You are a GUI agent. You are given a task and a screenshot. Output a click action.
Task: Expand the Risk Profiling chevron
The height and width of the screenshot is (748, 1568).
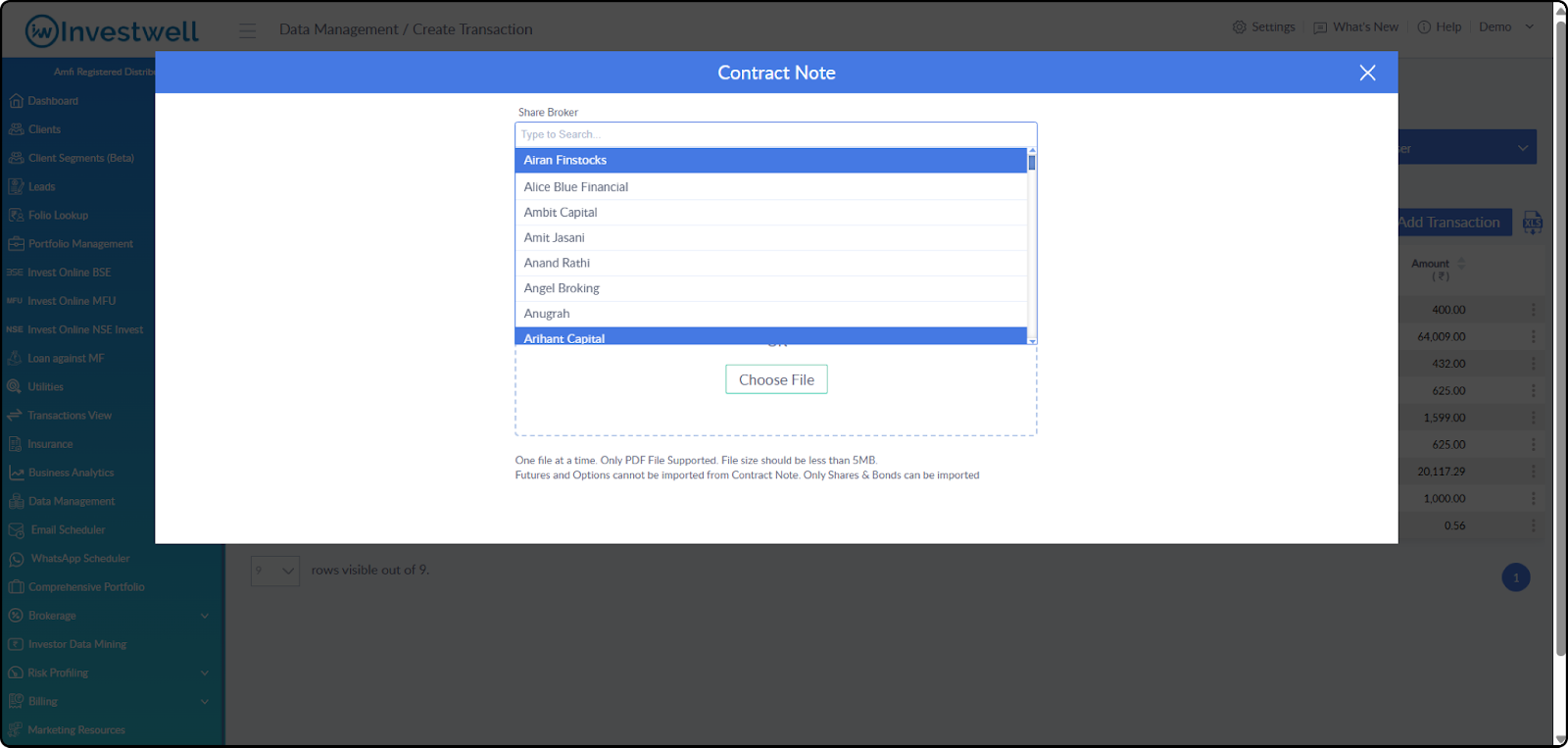tap(205, 673)
